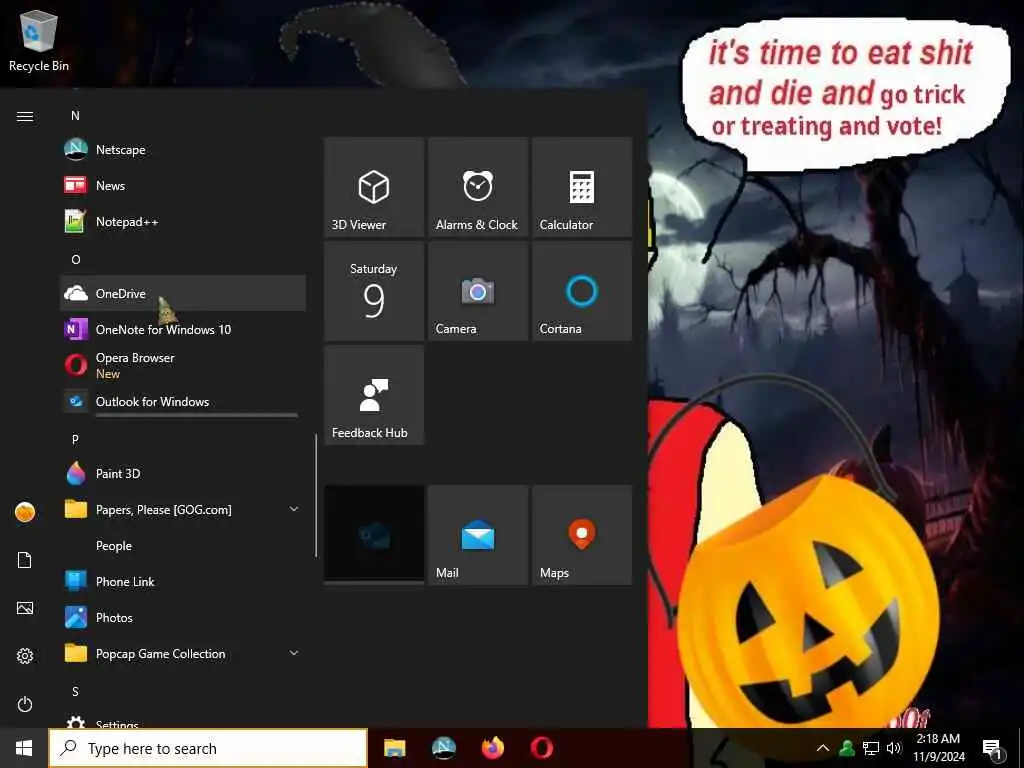
Task: Open the Power options button
Action: coord(25,704)
